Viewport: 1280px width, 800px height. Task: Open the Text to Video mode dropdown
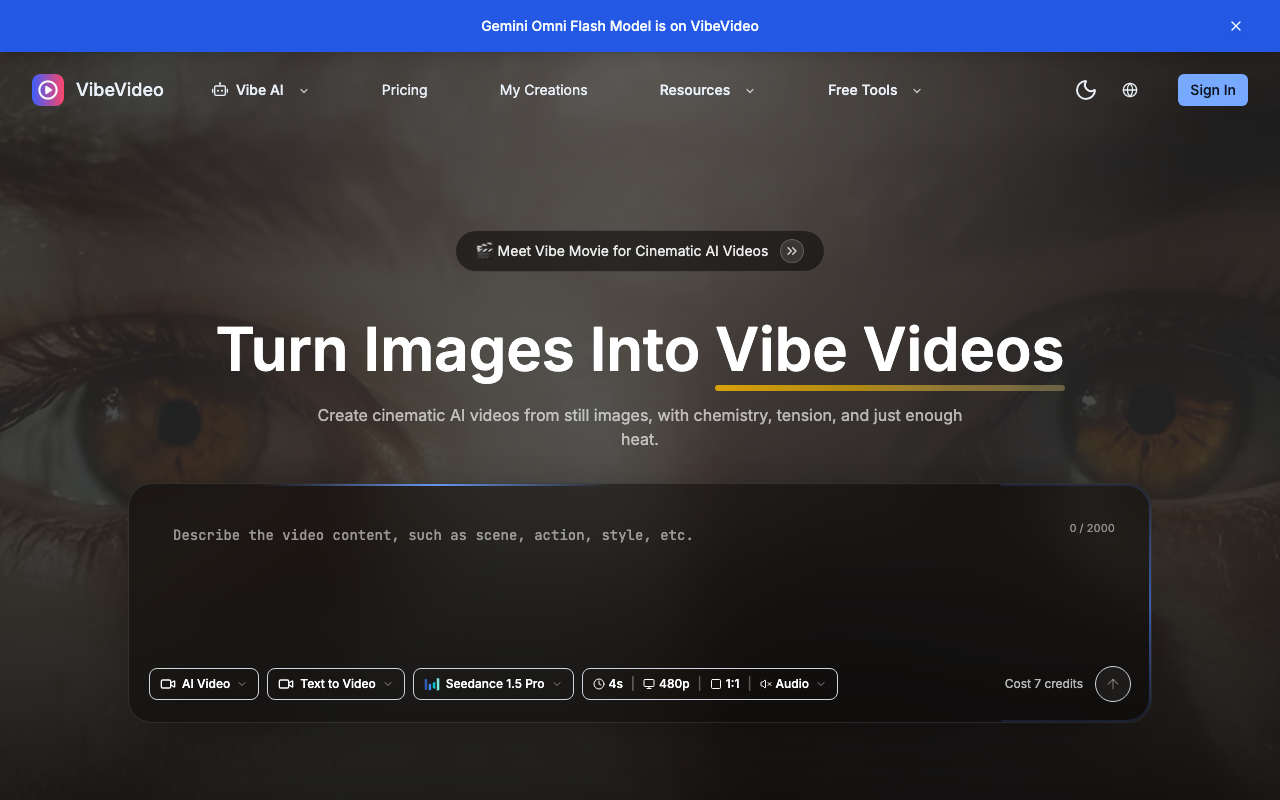[336, 684]
